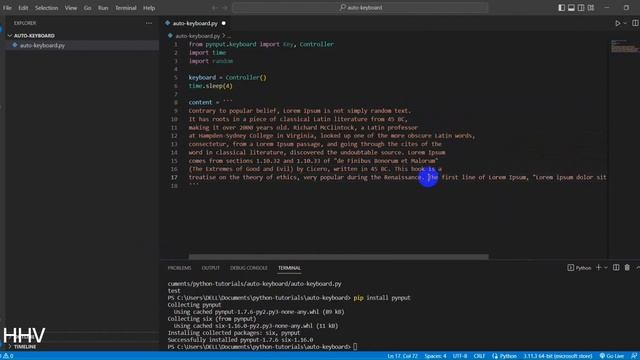Click Ln 17, Col 72 cursor position
The image size is (640, 360).
[402, 356]
